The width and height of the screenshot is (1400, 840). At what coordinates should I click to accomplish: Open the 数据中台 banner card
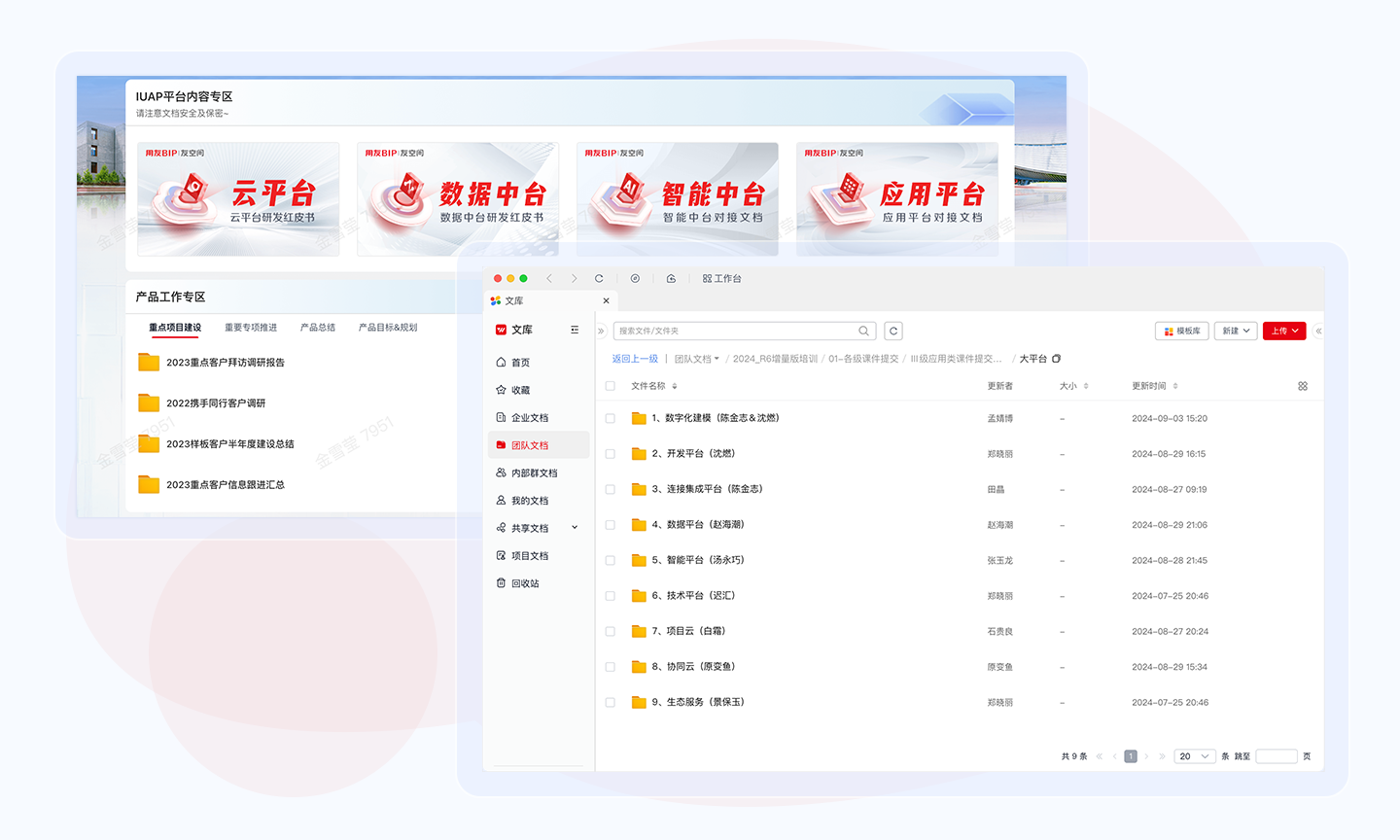[458, 199]
